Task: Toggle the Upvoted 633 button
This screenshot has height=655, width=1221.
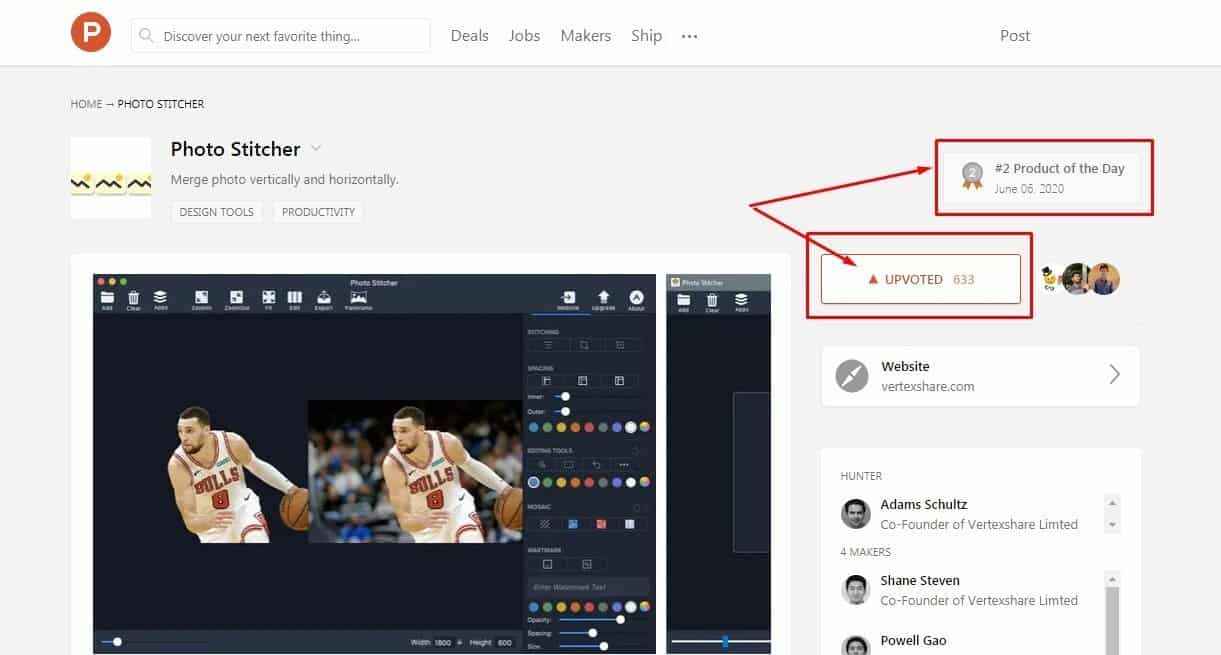Action: [x=920, y=279]
